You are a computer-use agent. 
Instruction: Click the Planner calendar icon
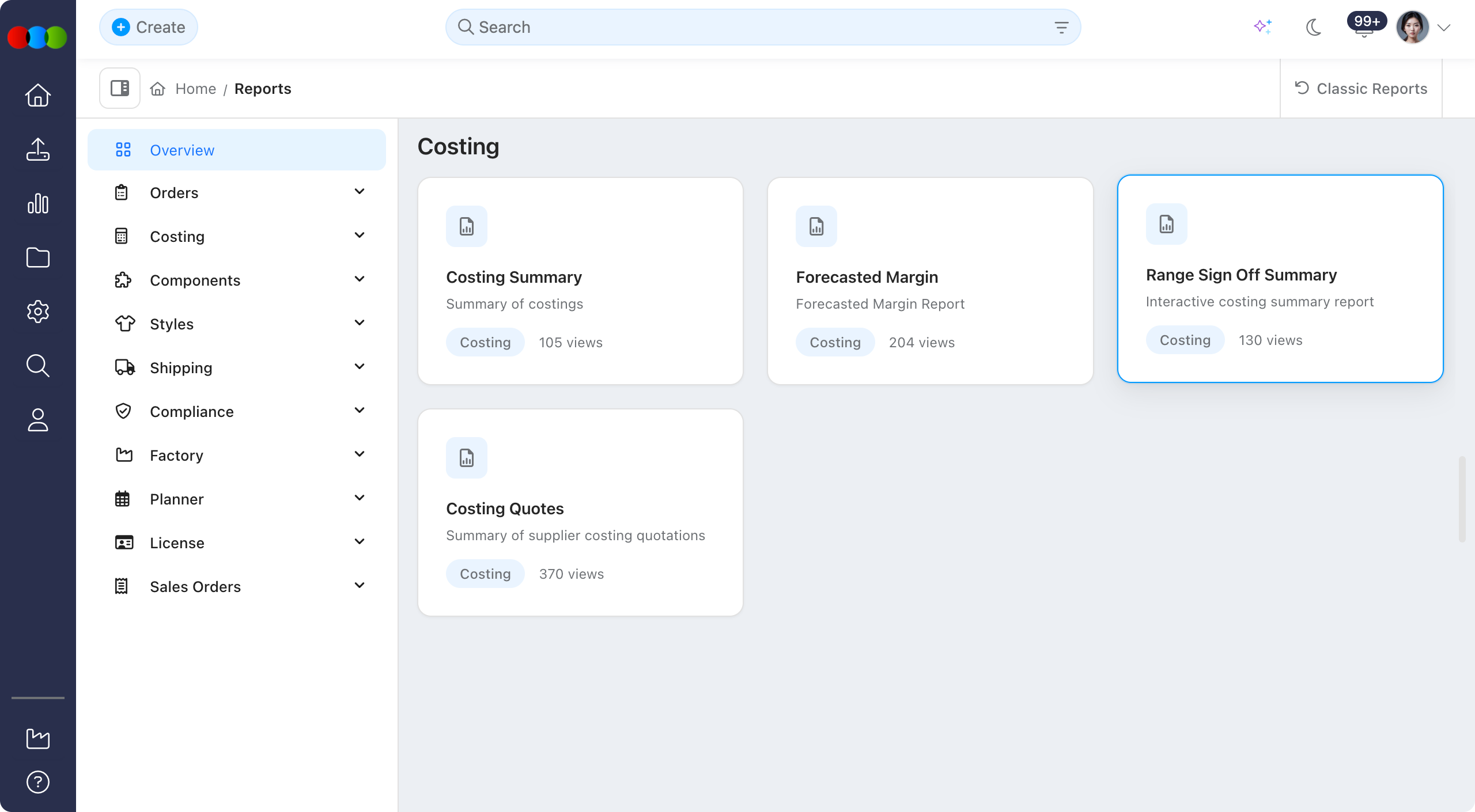pos(122,499)
